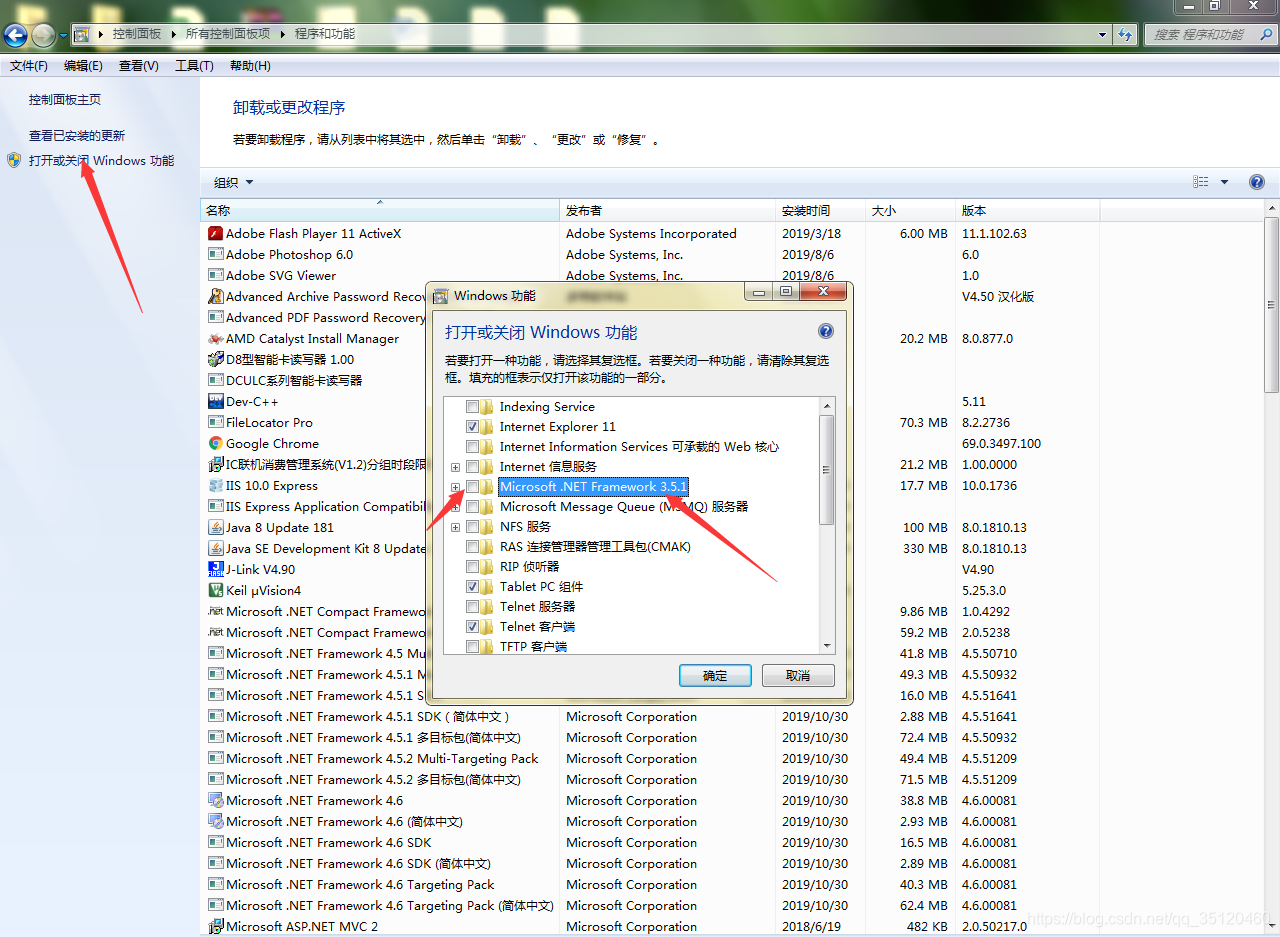Enable the NFS 服务 checkbox
This screenshot has width=1280, height=937.
pos(472,527)
